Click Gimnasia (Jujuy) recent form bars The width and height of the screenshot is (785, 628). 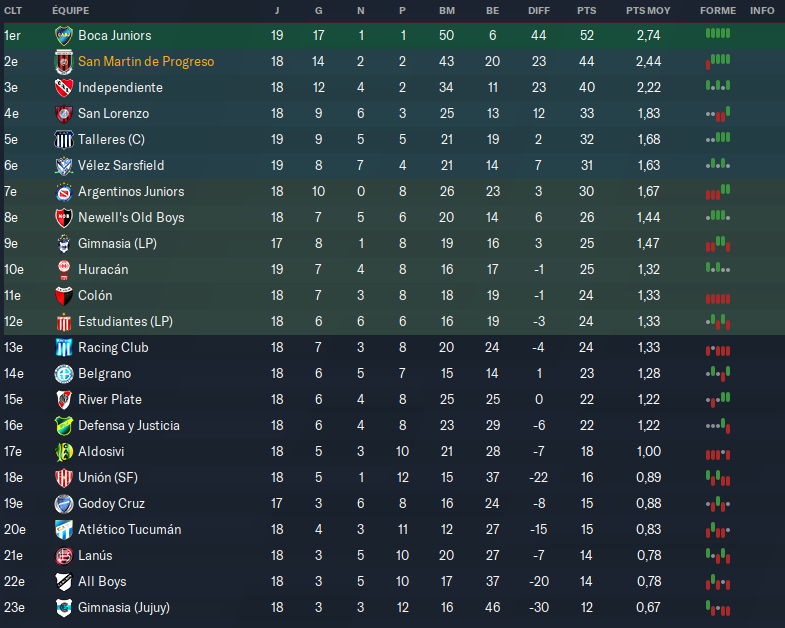[717, 607]
